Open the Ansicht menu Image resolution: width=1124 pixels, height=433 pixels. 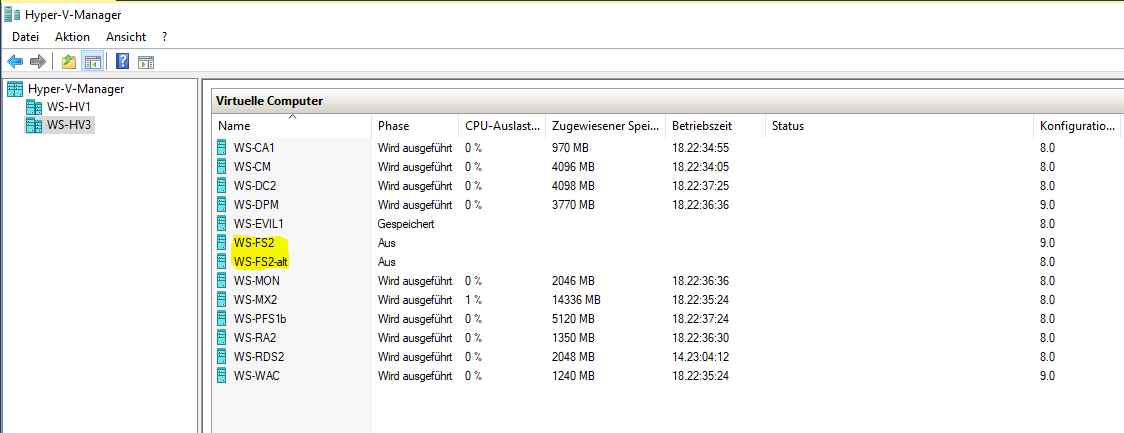[126, 37]
